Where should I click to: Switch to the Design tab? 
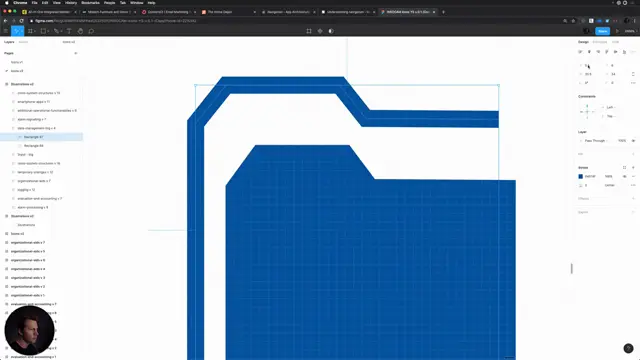[x=583, y=42]
